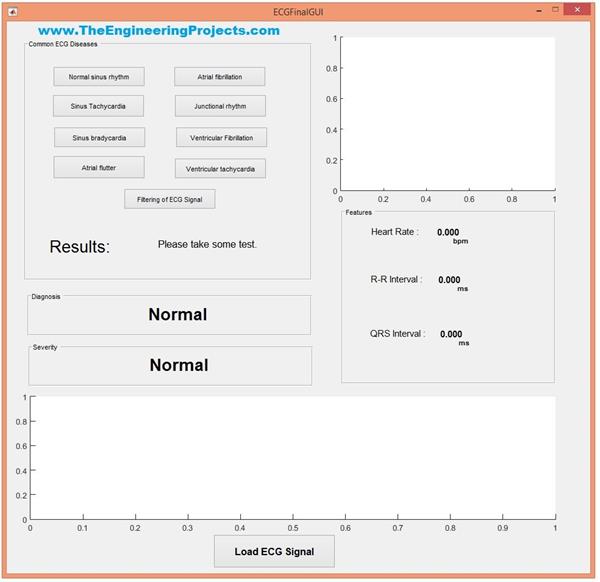Click the R-R Interval value field
The width and height of the screenshot is (600, 582).
tap(450, 280)
